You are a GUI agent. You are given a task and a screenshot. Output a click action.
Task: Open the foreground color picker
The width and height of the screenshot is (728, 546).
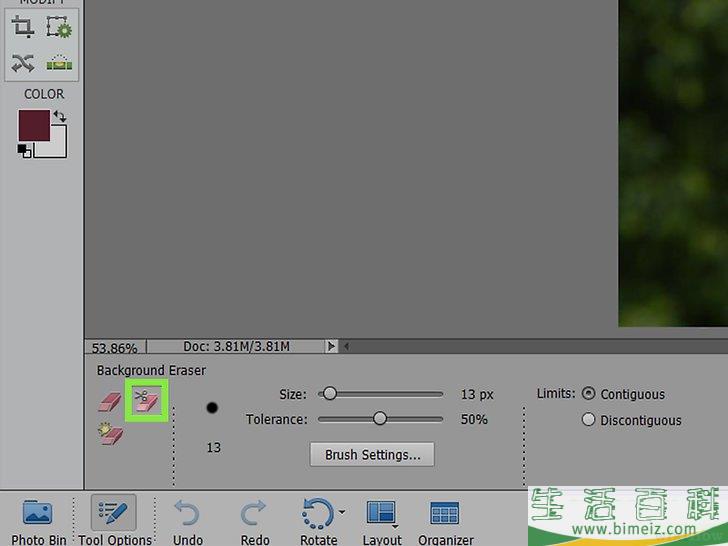click(34, 125)
